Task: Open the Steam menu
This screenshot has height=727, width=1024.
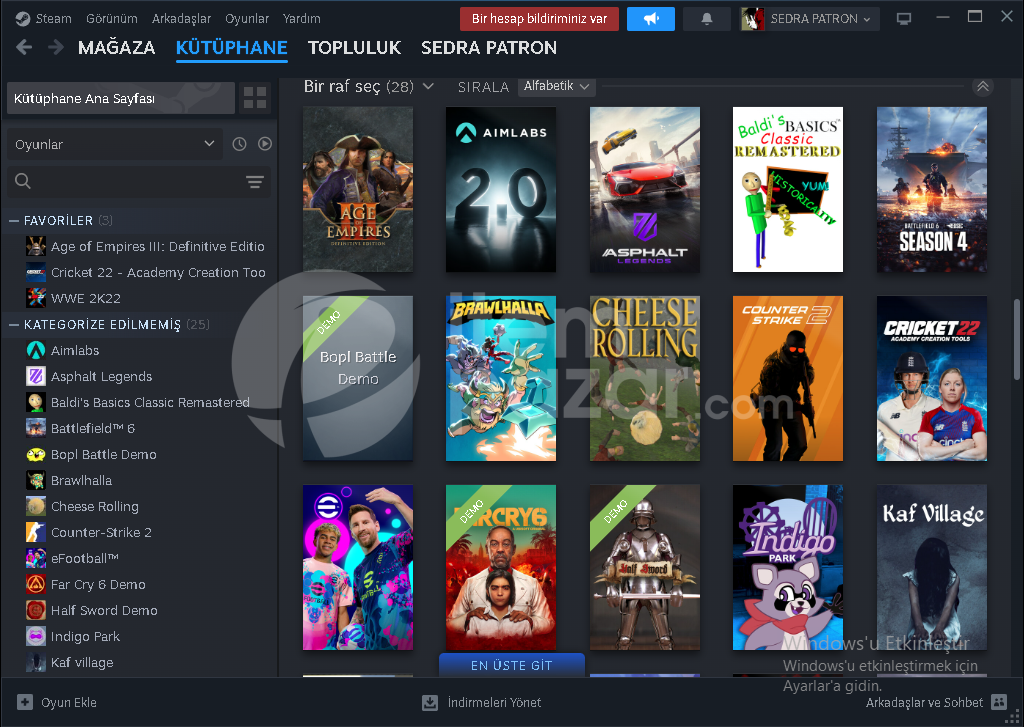Action: pos(54,19)
